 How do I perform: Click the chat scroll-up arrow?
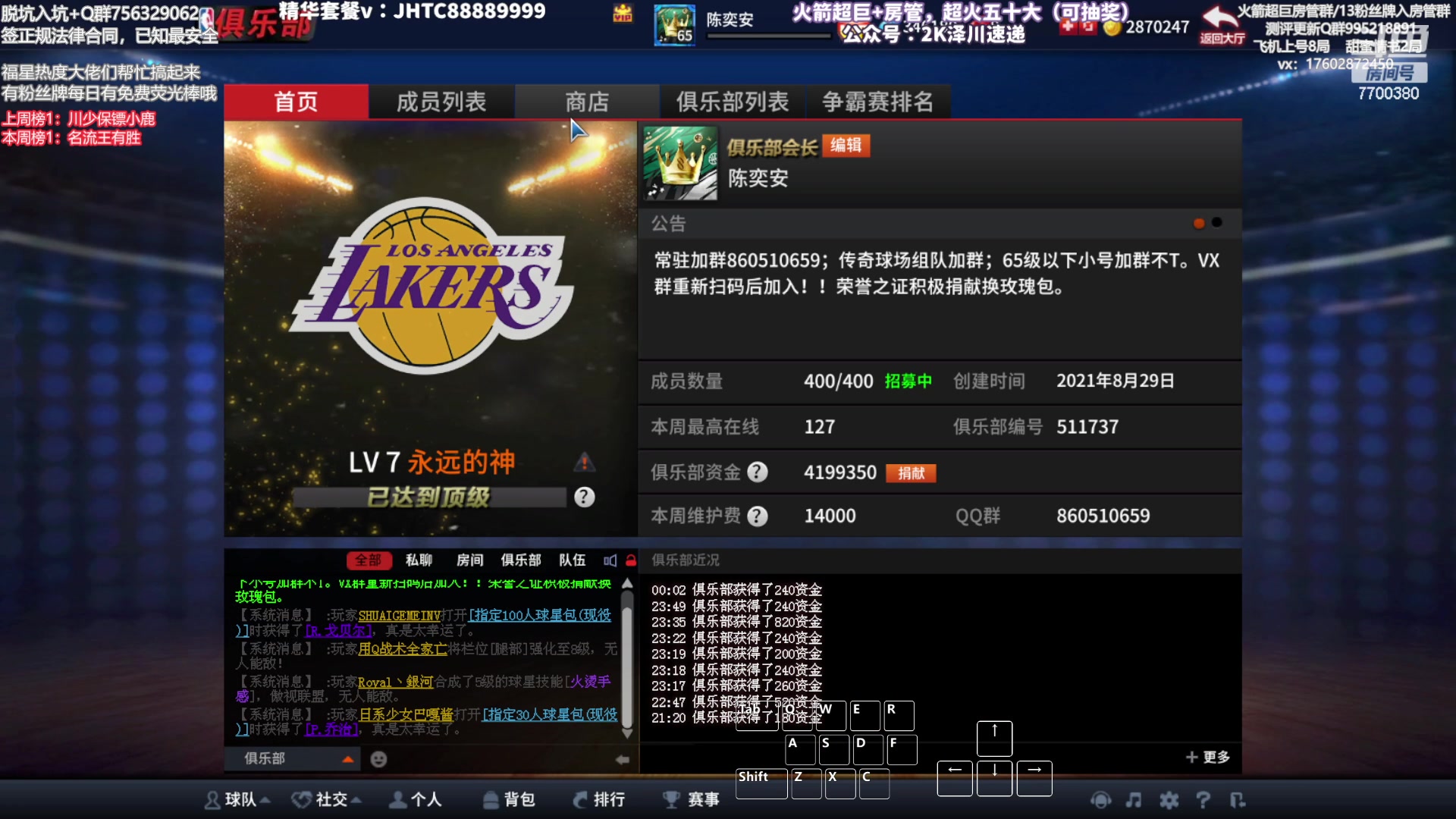(627, 583)
